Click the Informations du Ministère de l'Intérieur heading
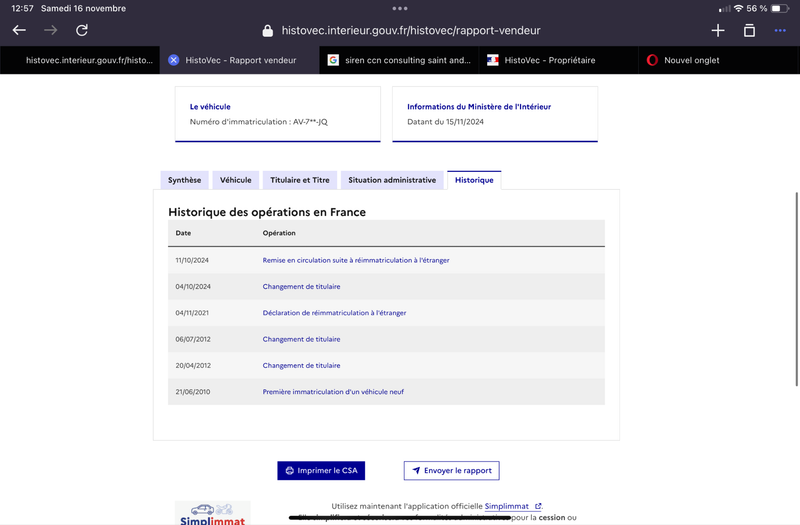 click(479, 107)
